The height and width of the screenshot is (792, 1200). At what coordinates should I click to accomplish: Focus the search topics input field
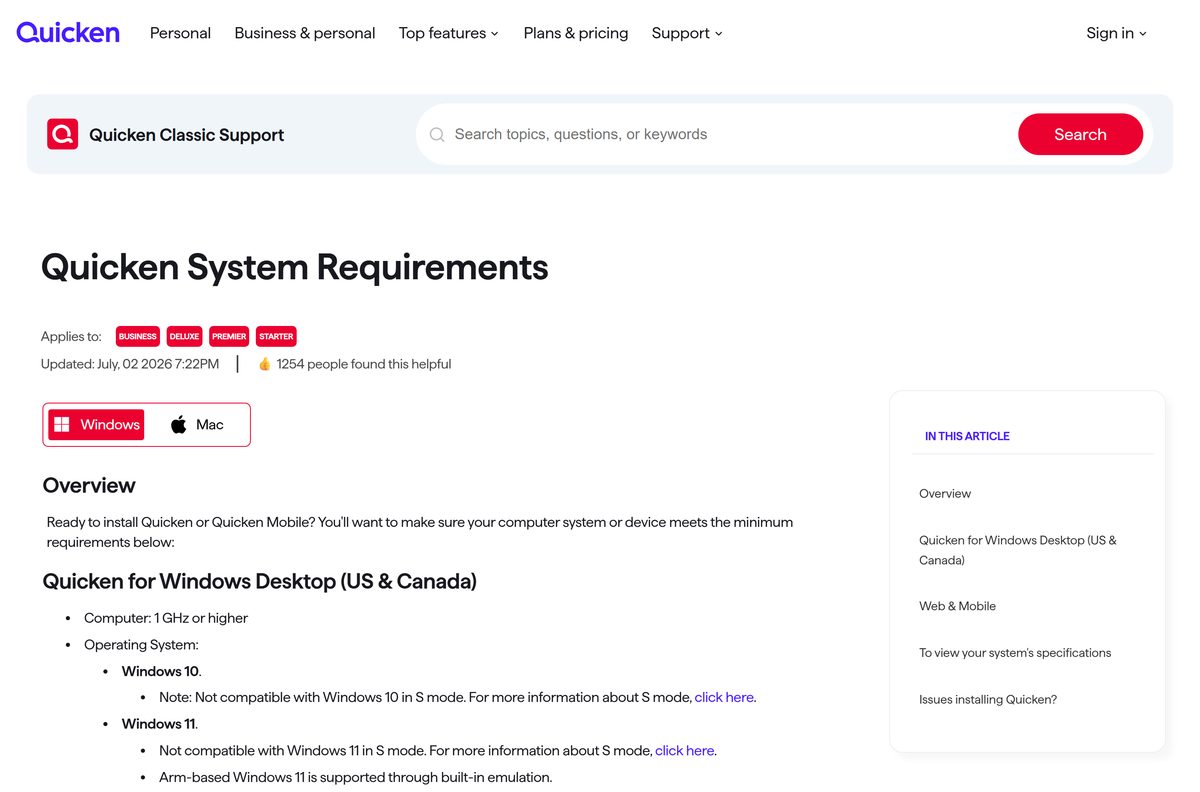coord(730,134)
